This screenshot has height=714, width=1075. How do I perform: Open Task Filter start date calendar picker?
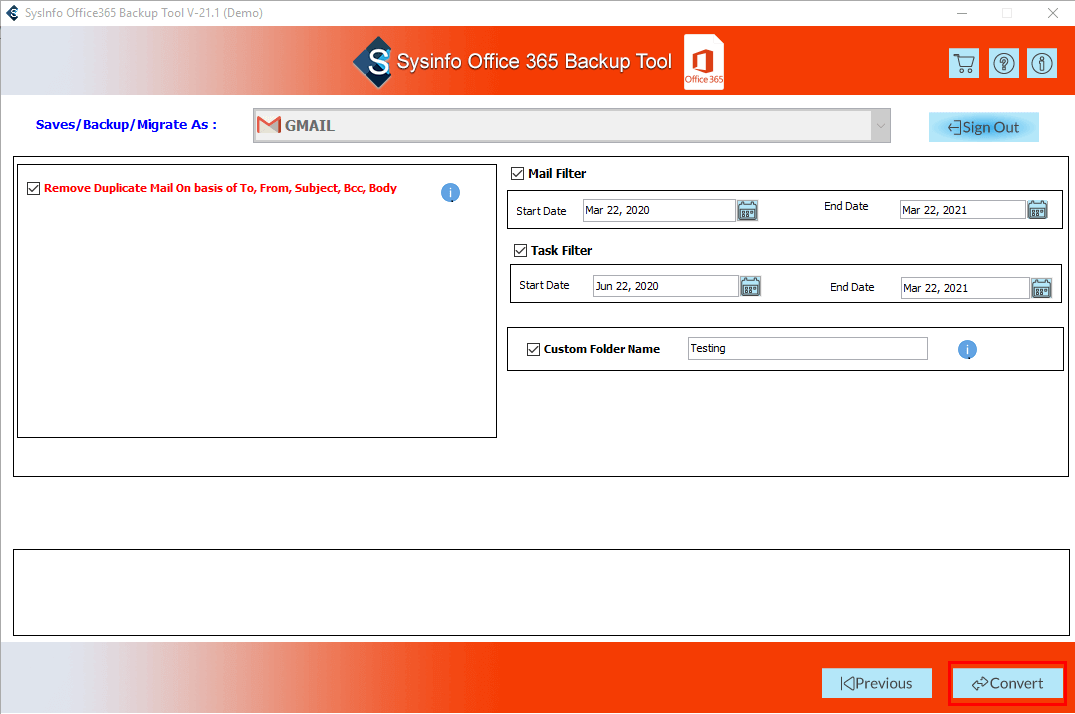coord(750,287)
